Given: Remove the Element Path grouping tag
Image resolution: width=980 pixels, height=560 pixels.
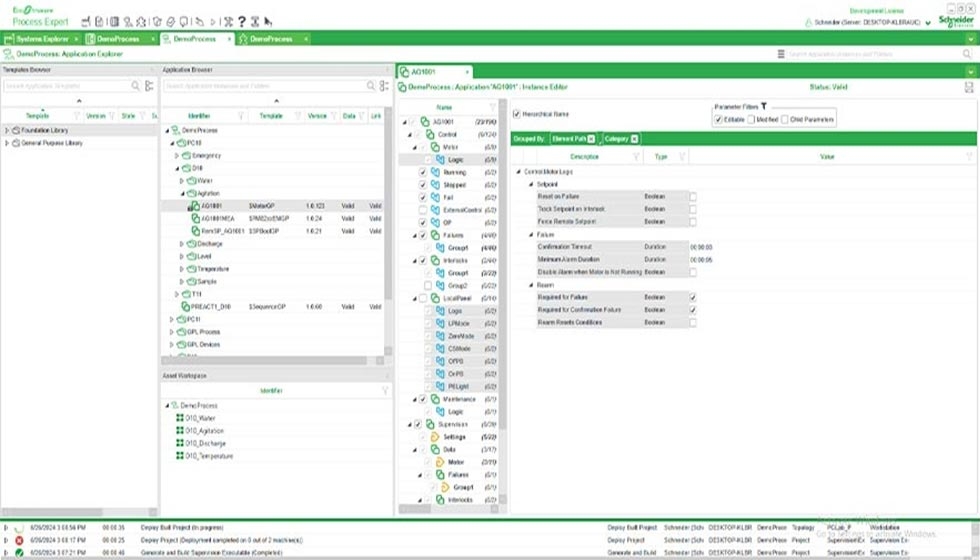Looking at the screenshot, I should coord(591,139).
